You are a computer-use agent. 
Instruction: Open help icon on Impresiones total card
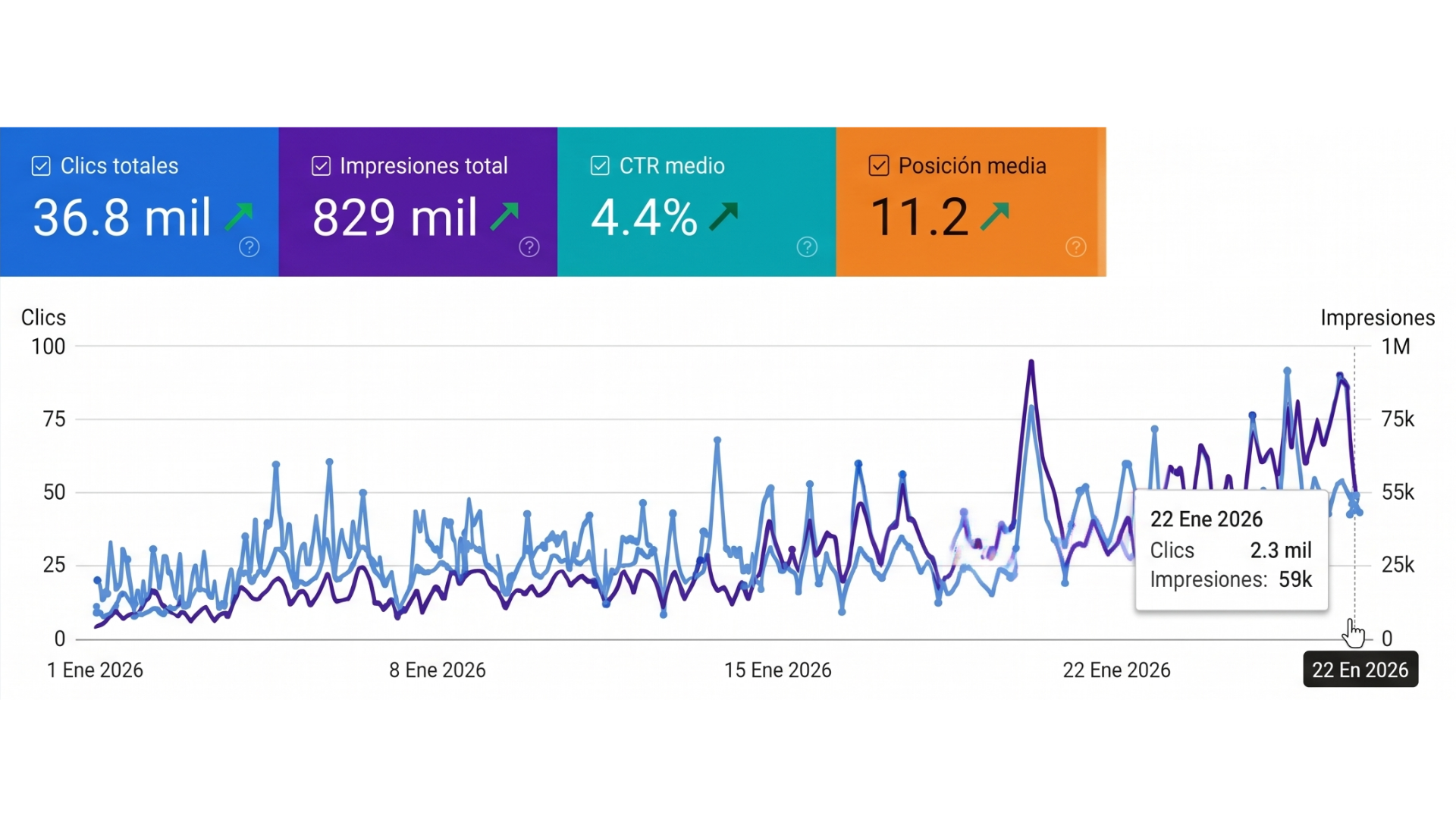(529, 247)
